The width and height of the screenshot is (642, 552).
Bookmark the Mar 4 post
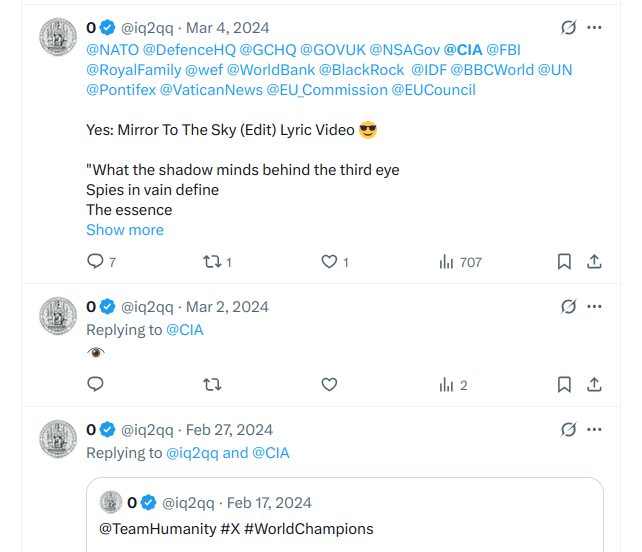point(564,262)
